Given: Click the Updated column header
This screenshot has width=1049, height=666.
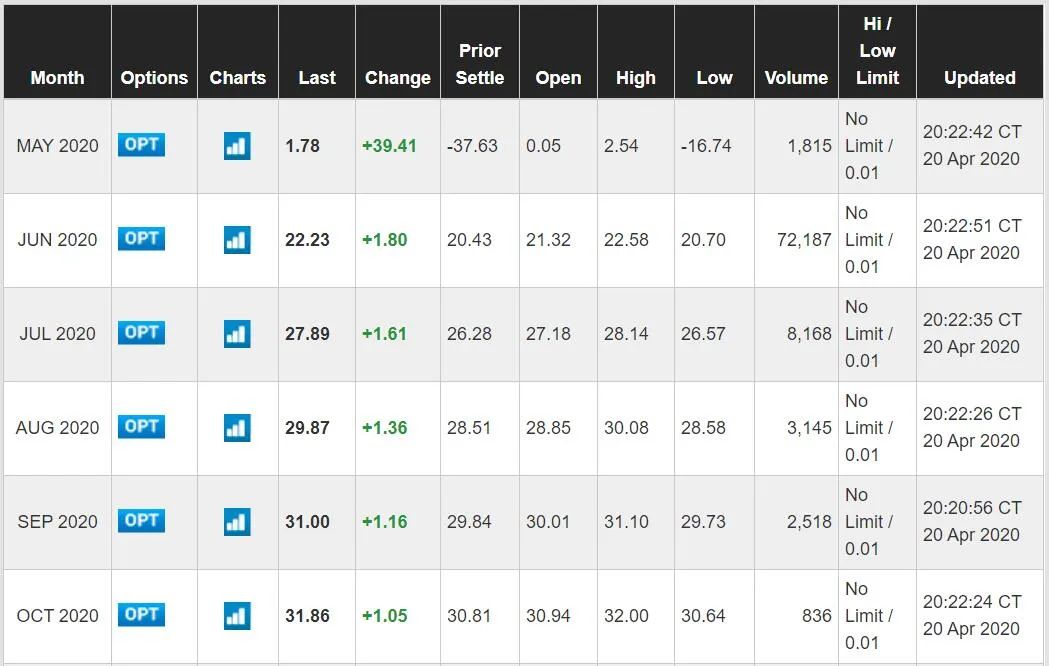Looking at the screenshot, I should tap(979, 78).
